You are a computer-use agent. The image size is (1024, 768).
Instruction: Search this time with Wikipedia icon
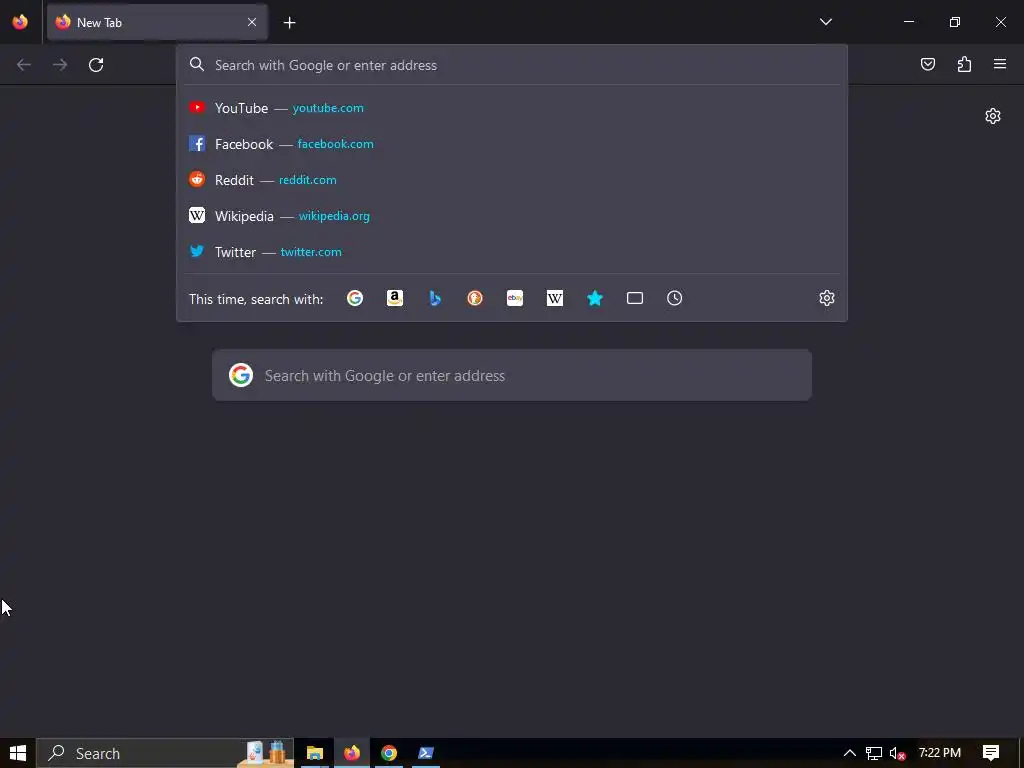tap(554, 298)
